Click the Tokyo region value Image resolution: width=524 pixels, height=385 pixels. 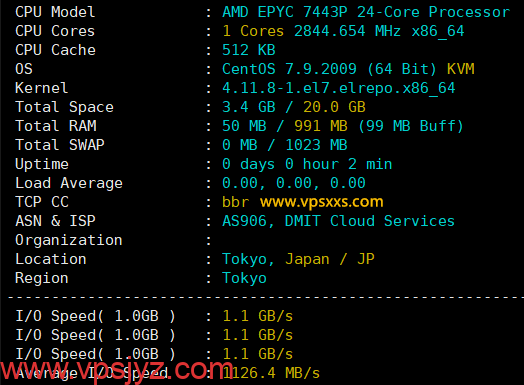pyautogui.click(x=244, y=278)
